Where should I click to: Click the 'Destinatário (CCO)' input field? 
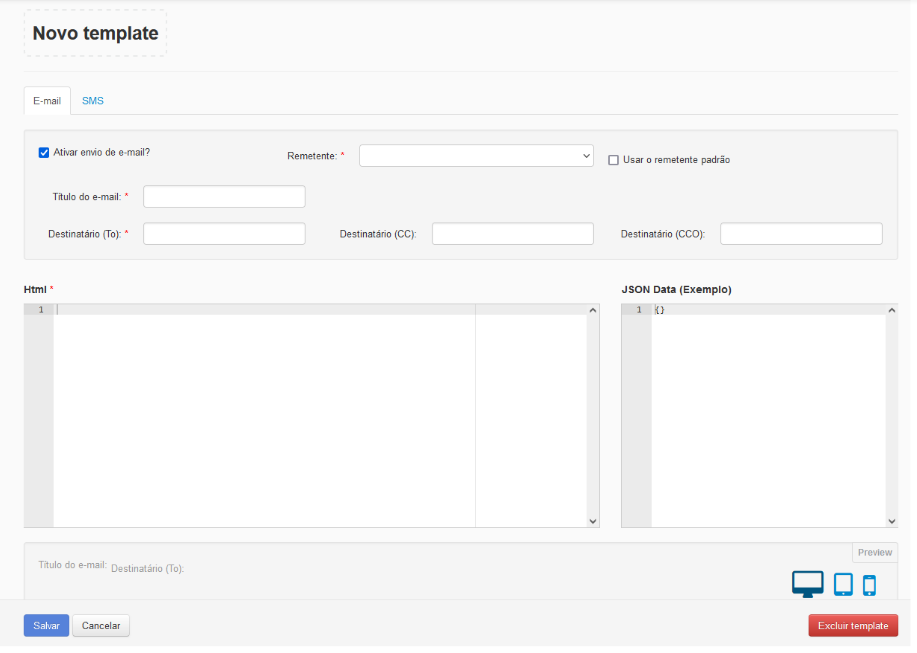(801, 234)
